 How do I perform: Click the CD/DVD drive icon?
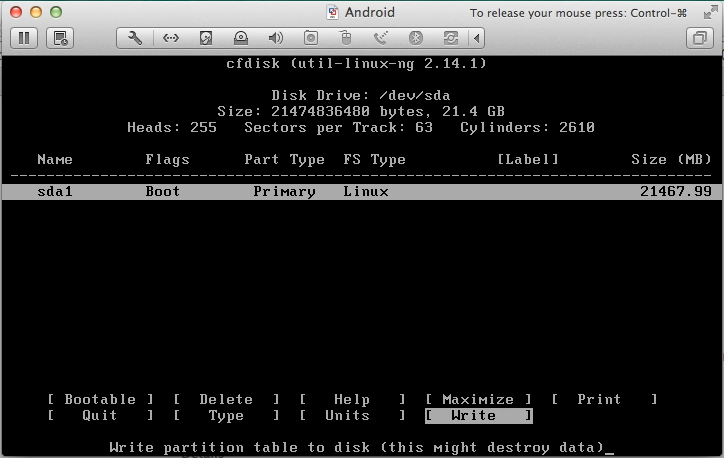click(x=241, y=38)
